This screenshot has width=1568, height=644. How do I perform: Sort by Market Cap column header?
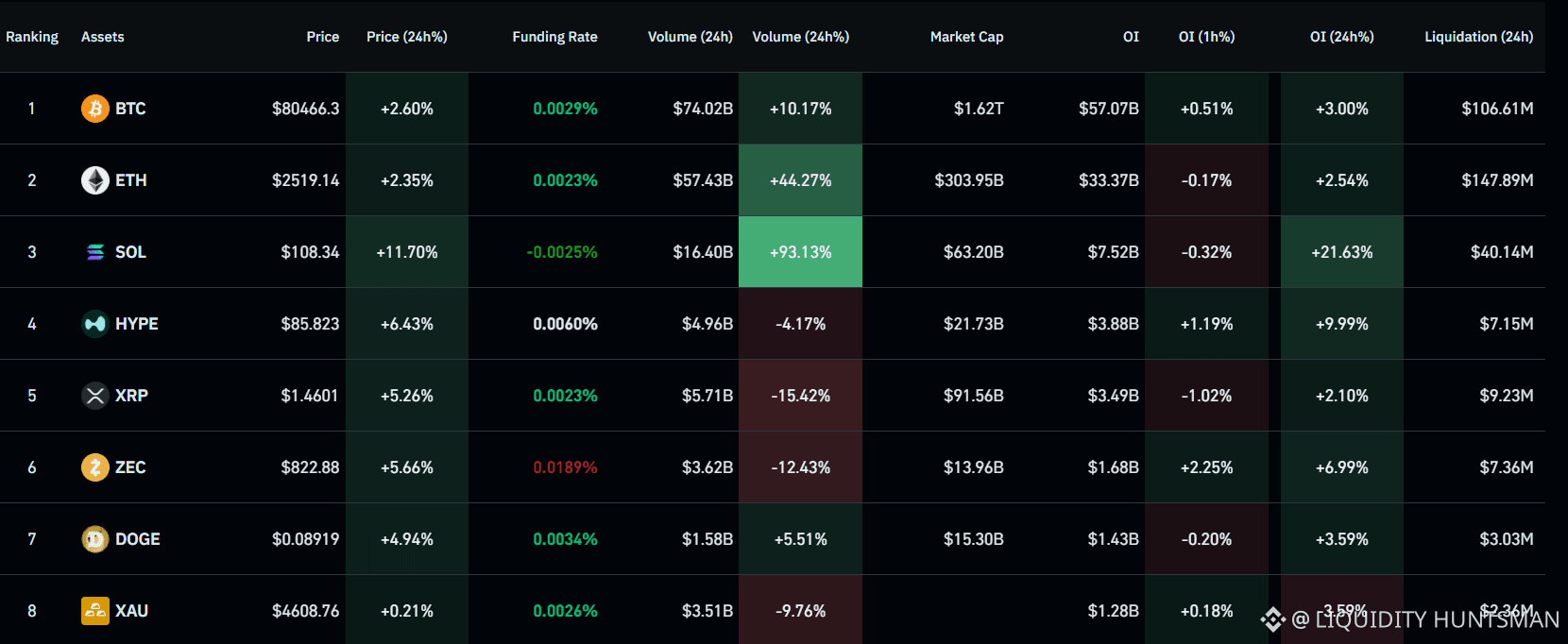pos(967,37)
